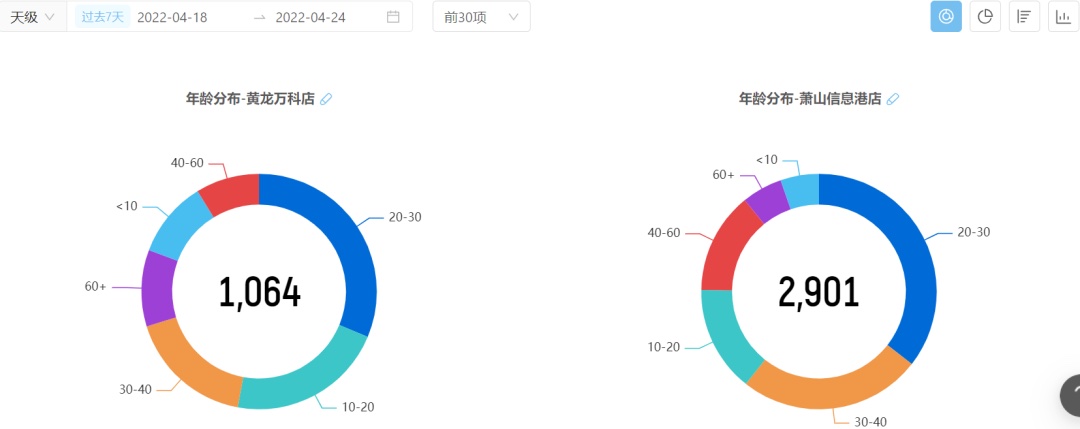This screenshot has height=429, width=1080.
Task: Select the 过去7天 quick range tag
Action: [103, 17]
